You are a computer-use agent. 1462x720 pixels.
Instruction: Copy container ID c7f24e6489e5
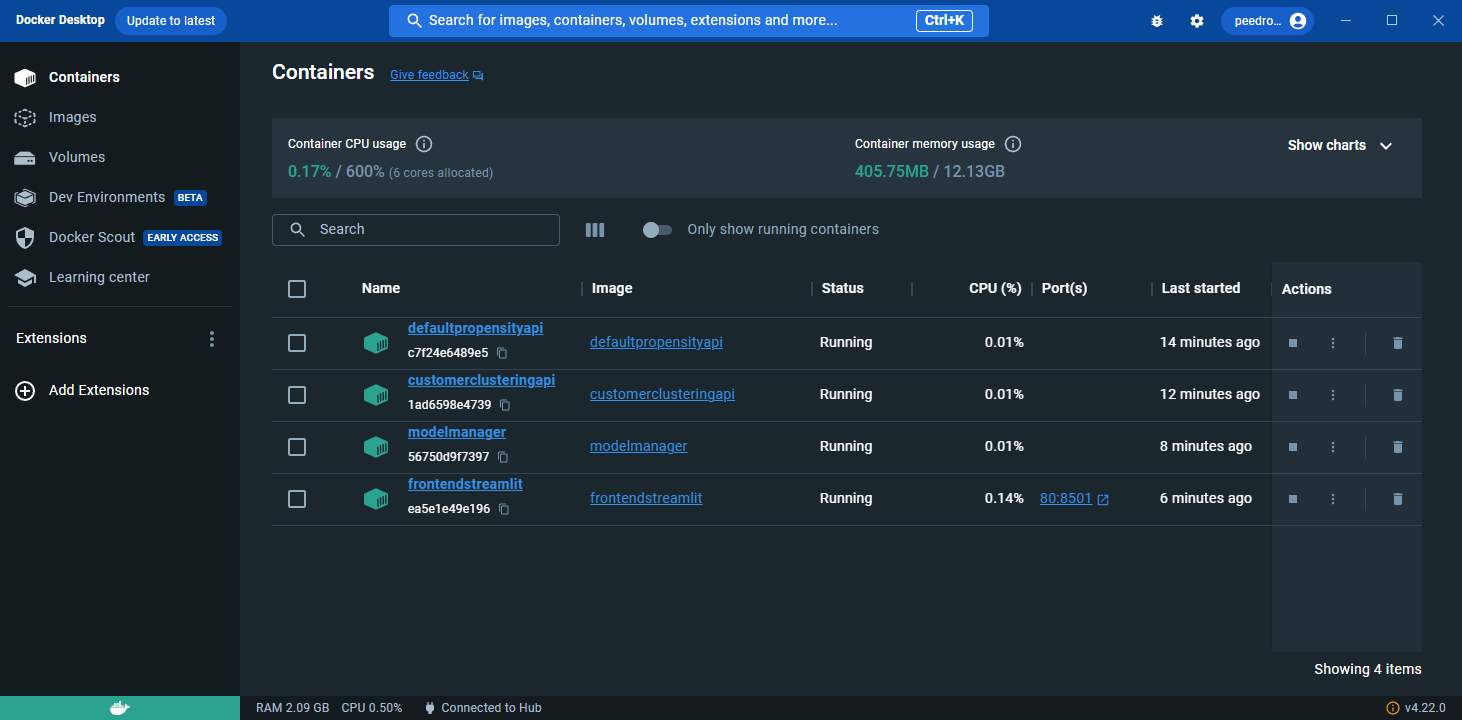pyautogui.click(x=502, y=353)
